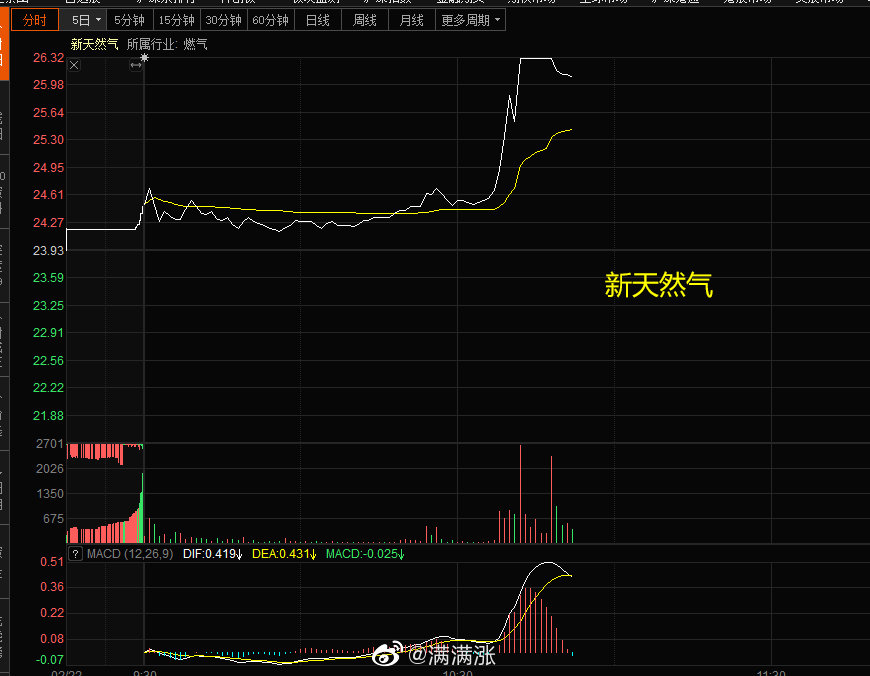The height and width of the screenshot is (676, 870).
Task: Select the 30分钟 period tab
Action: click(223, 21)
